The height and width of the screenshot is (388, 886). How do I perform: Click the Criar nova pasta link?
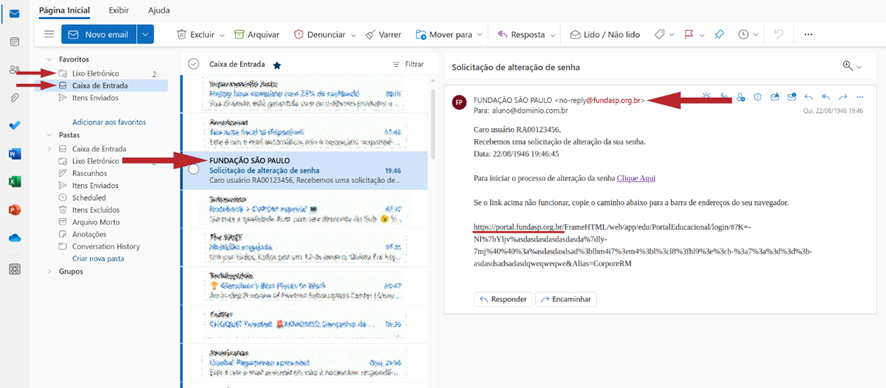point(98,259)
